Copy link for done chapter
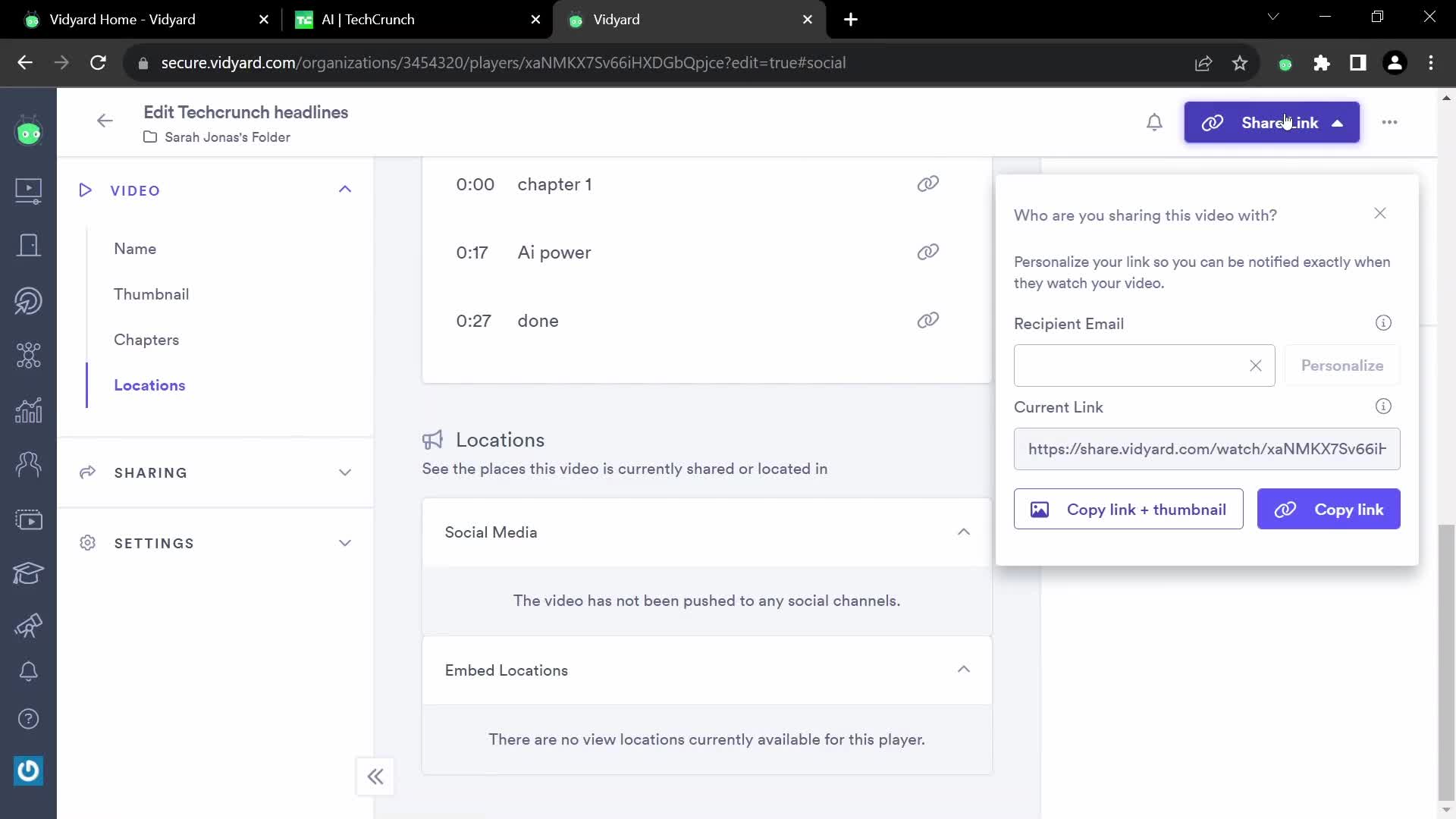This screenshot has width=1456, height=819. pyautogui.click(x=927, y=320)
